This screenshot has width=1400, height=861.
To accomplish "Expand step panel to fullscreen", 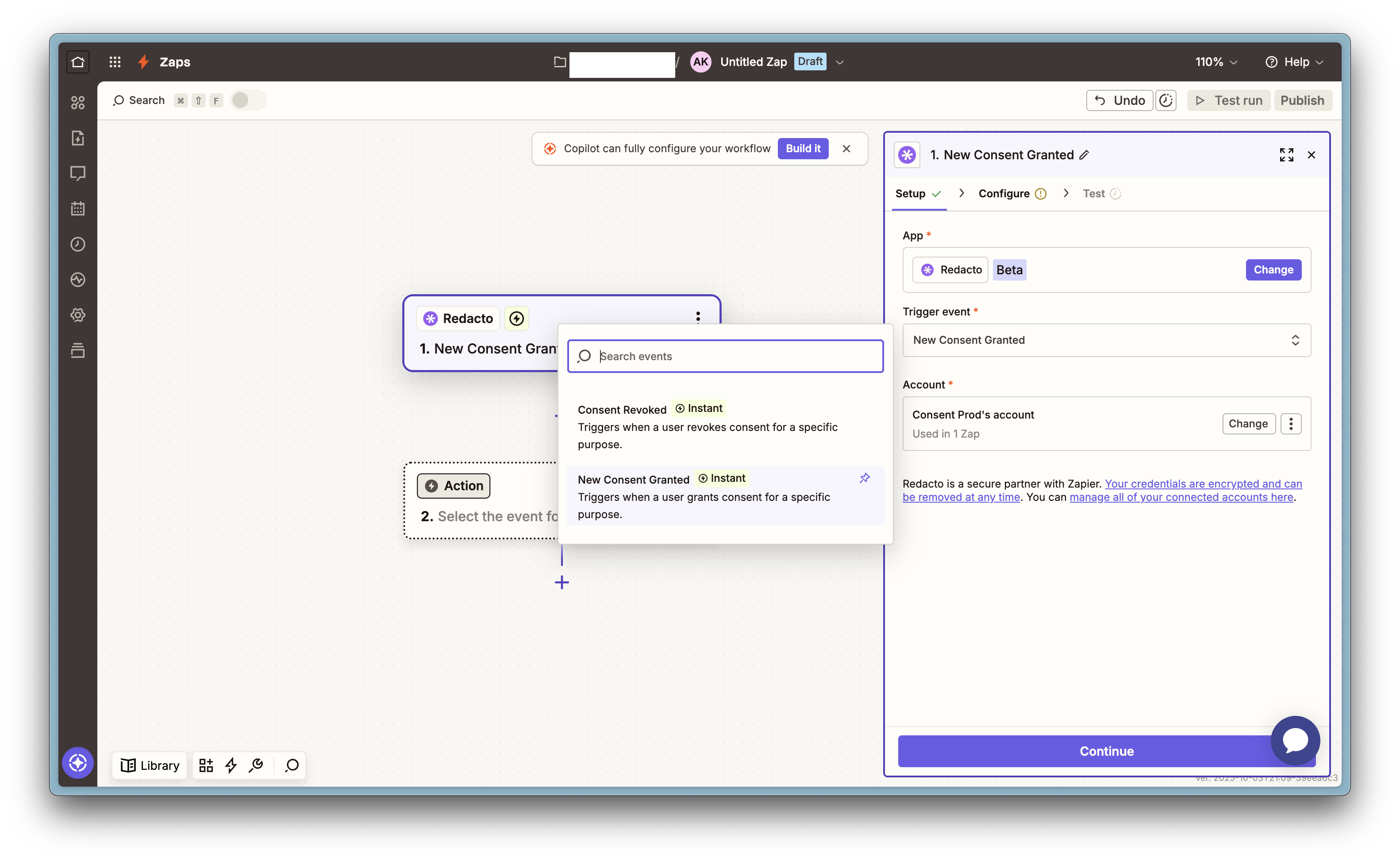I will [x=1286, y=155].
